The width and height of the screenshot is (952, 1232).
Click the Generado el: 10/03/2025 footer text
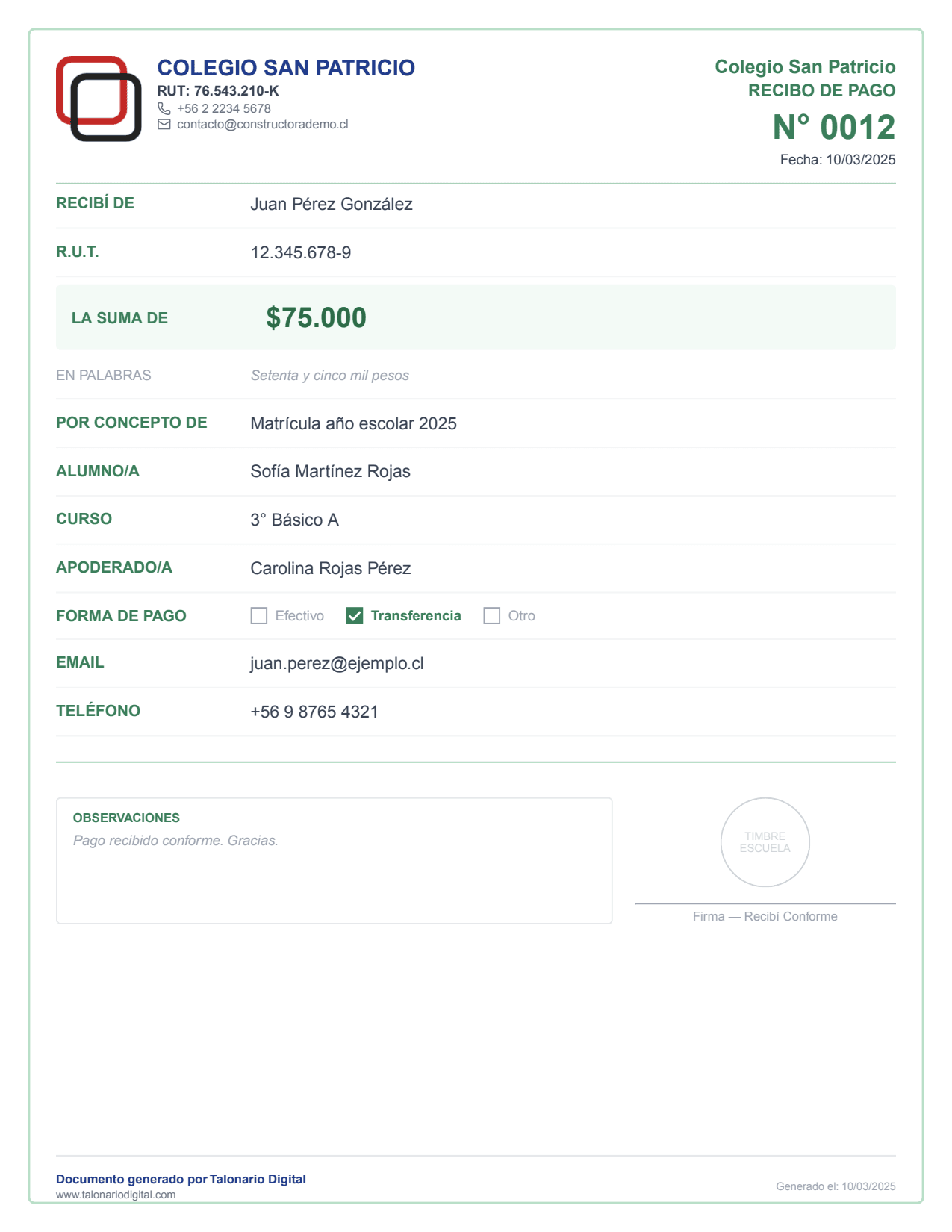click(x=836, y=1186)
